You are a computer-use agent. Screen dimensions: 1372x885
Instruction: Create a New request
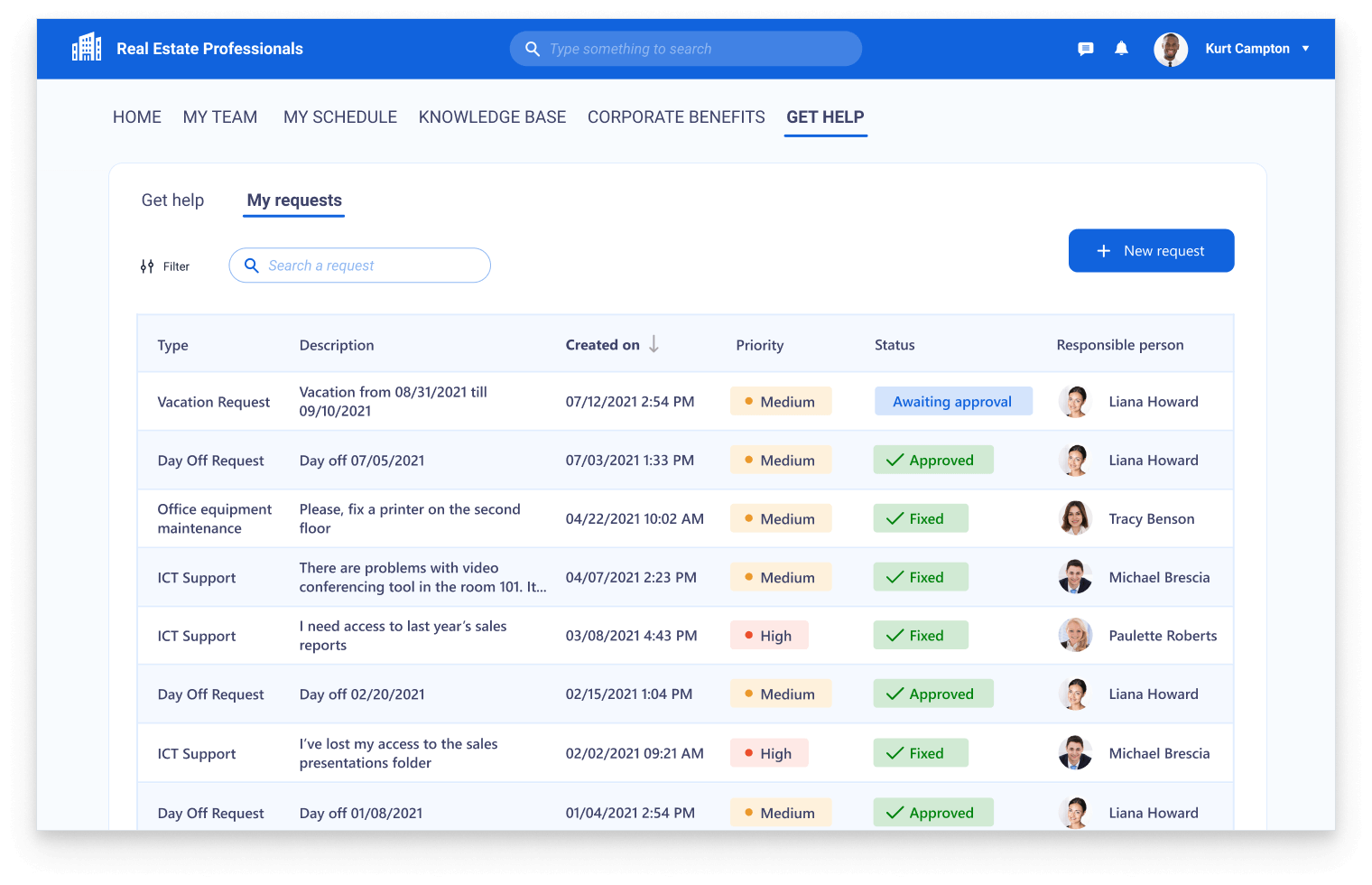pyautogui.click(x=1151, y=251)
